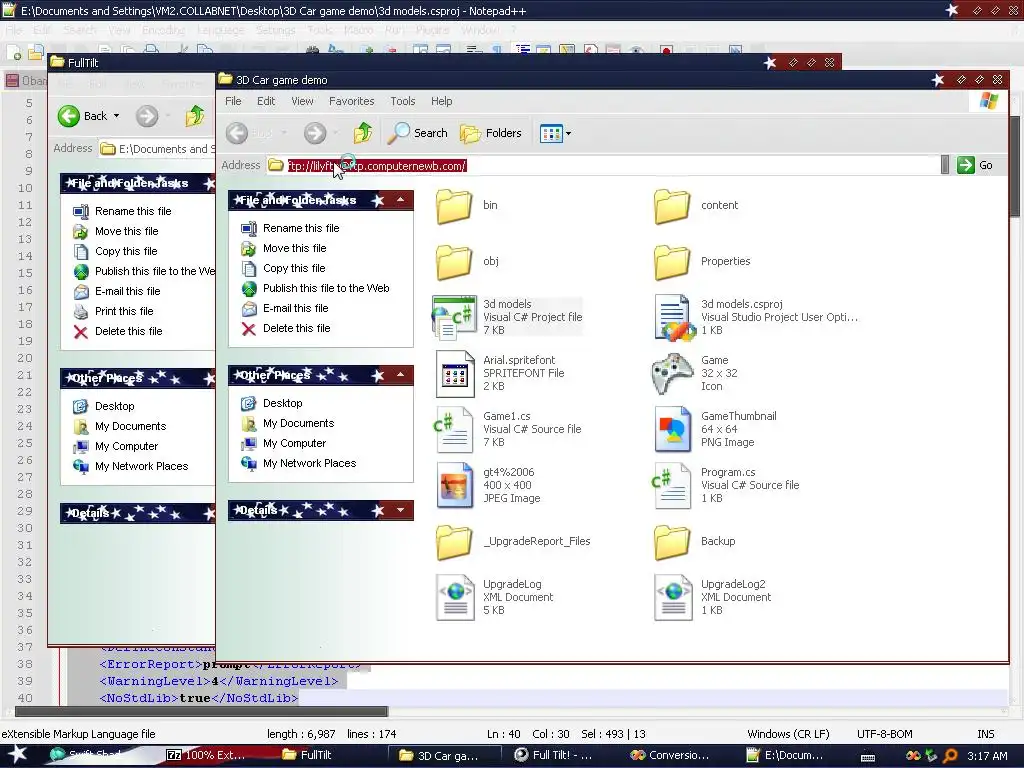Image resolution: width=1024 pixels, height=768 pixels.
Task: Collapse File and Folder Tasks panel in front window
Action: pyautogui.click(x=400, y=200)
